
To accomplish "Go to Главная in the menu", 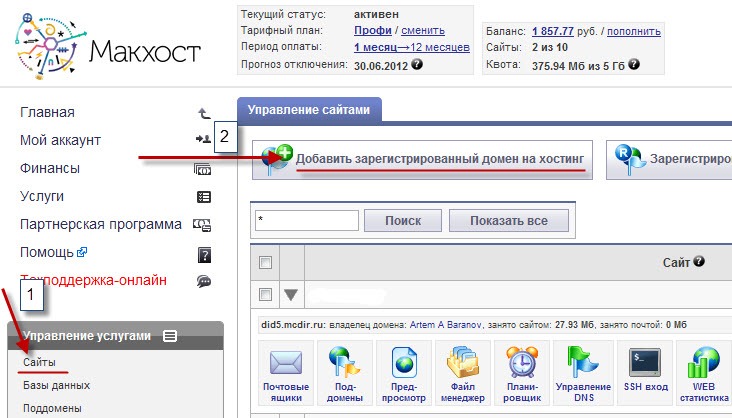I will 47,113.
